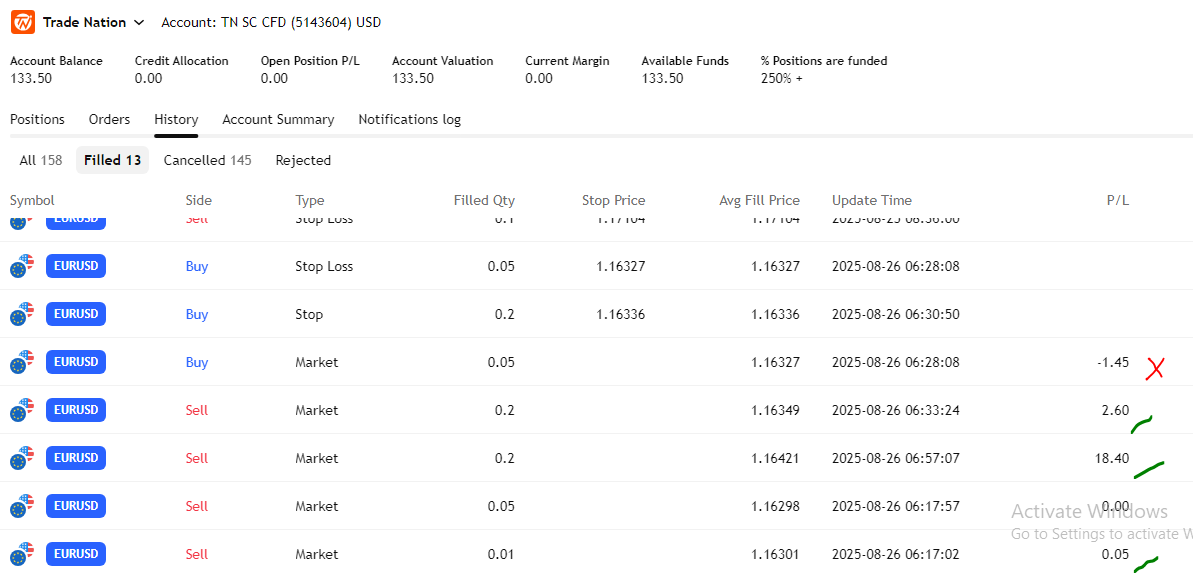
Task: Click the flag icon in the 2.60 P/L row
Action: (22, 410)
